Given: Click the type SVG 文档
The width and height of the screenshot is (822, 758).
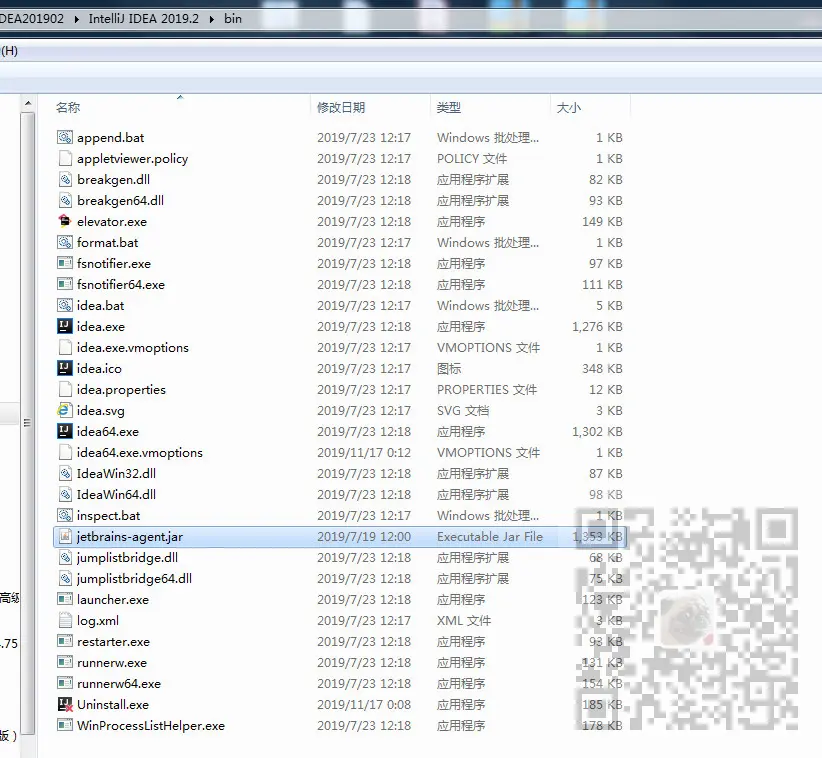Looking at the screenshot, I should tap(463, 410).
